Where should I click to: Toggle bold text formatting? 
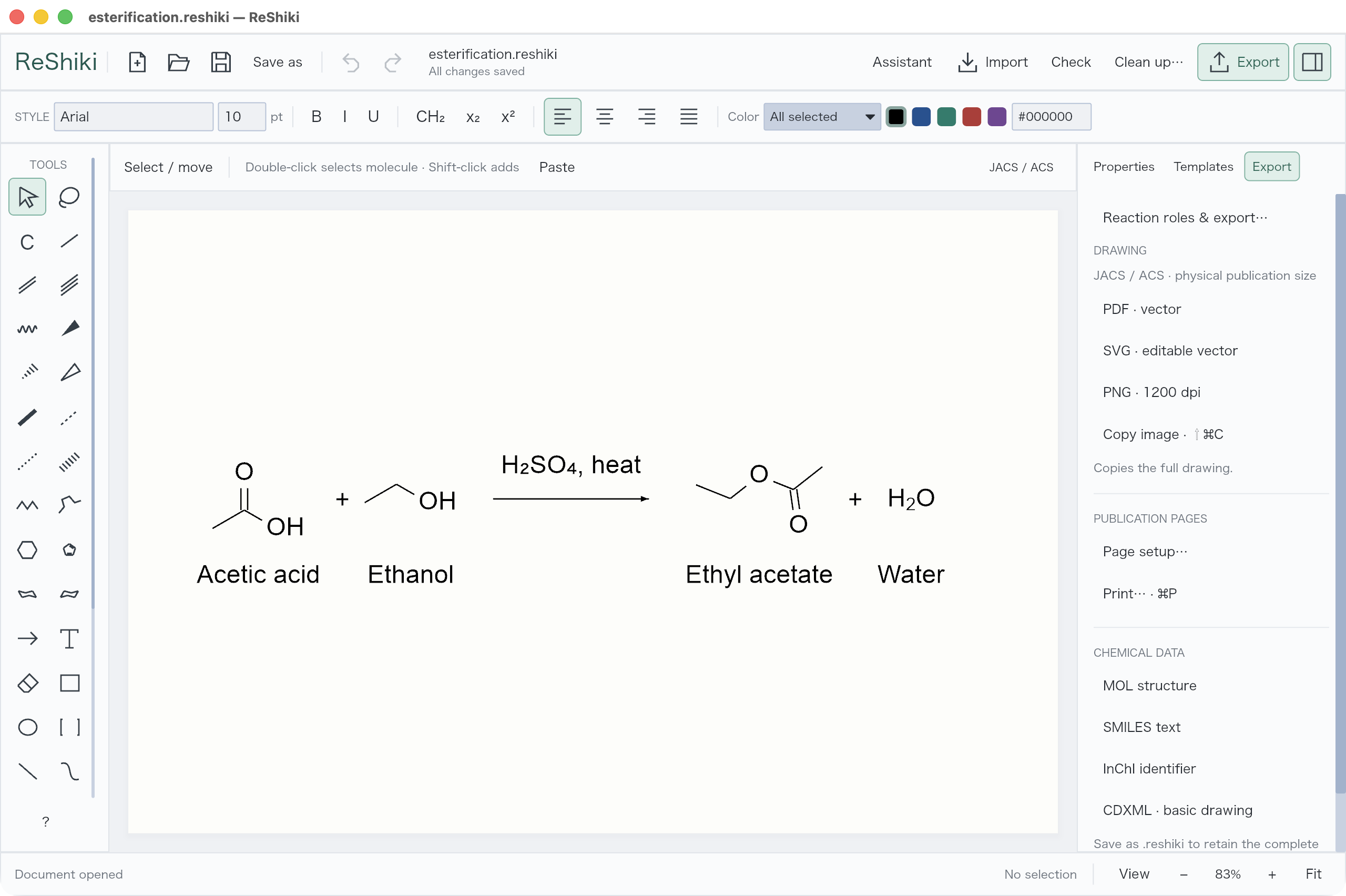pos(316,117)
